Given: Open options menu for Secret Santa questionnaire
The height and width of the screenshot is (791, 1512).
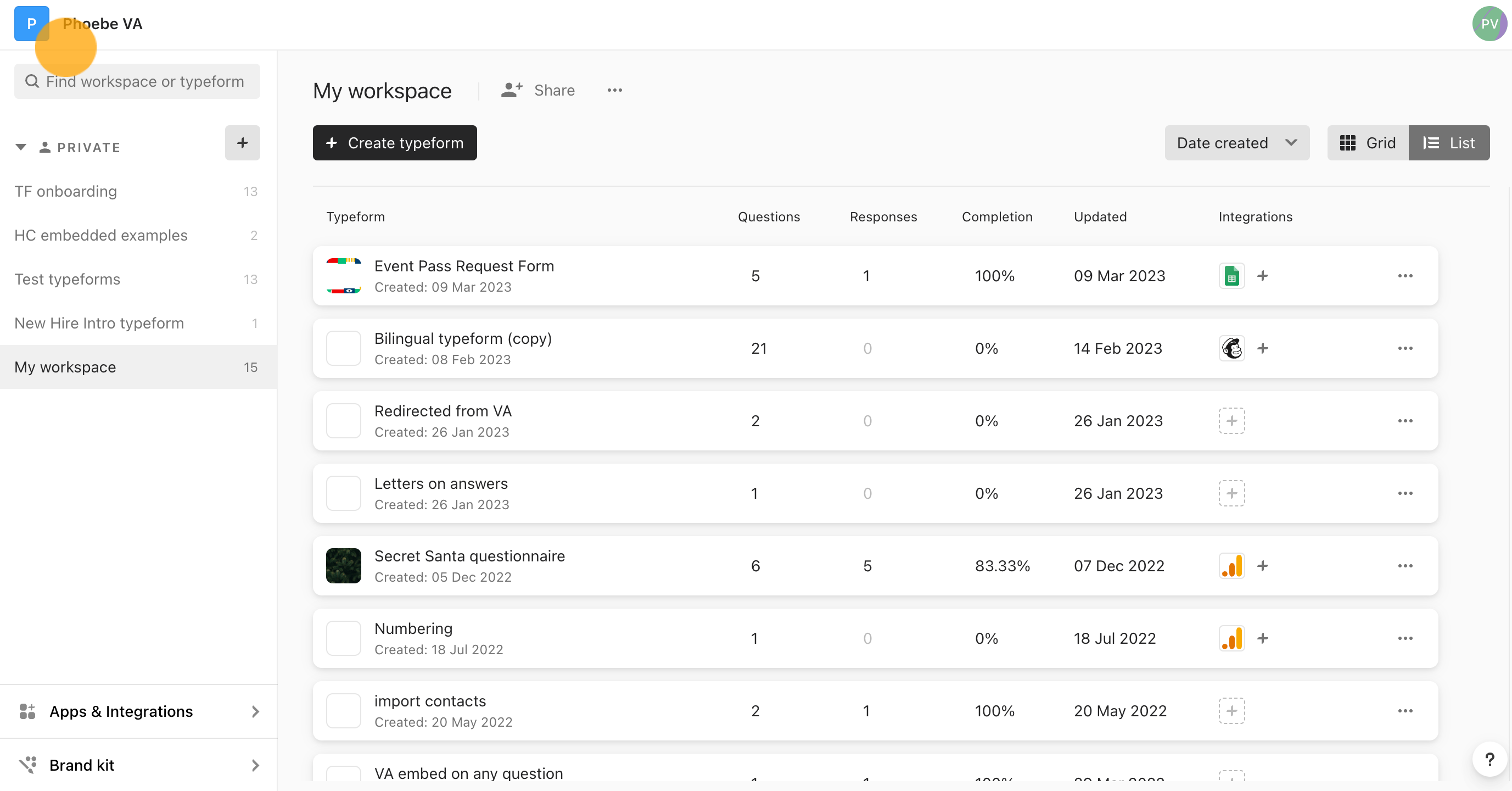Looking at the screenshot, I should [1404, 566].
